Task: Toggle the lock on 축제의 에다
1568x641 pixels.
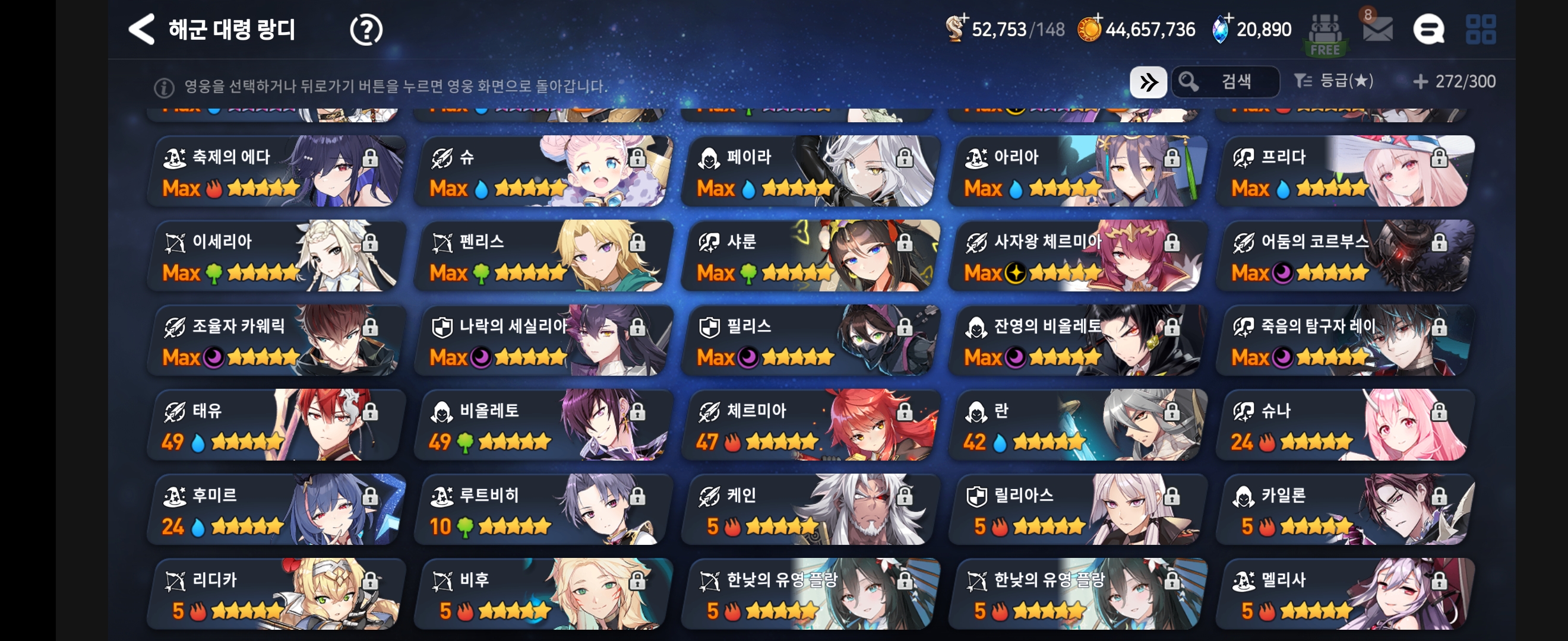Action: [x=370, y=158]
